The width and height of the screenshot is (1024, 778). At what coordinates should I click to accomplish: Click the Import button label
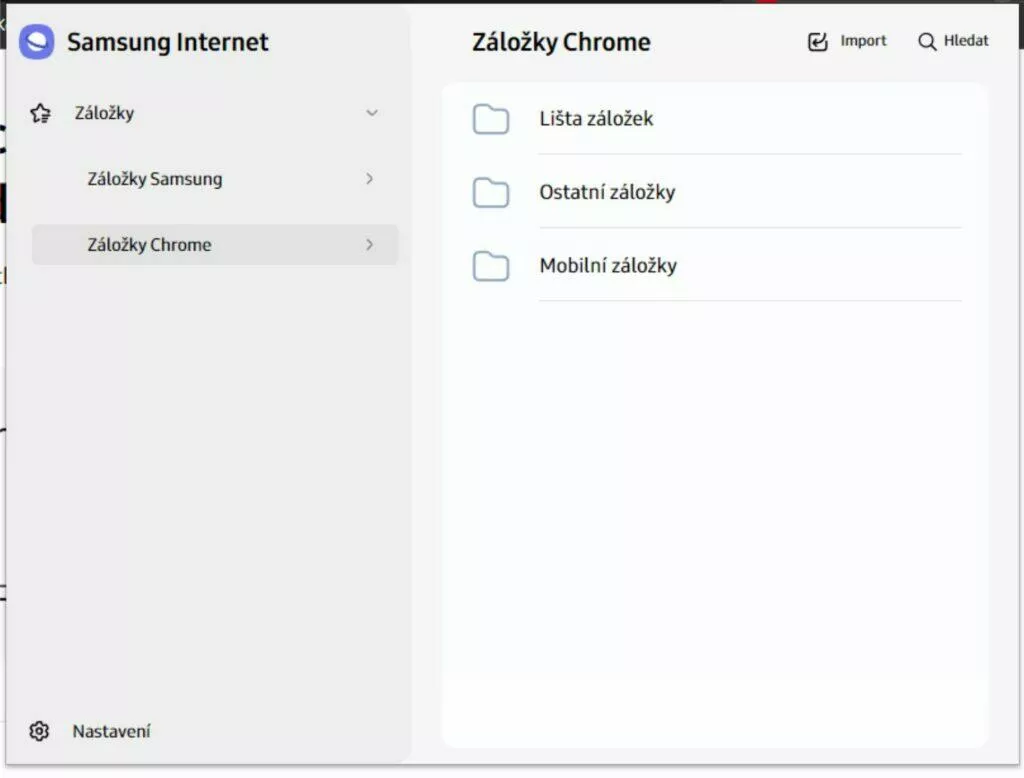[x=863, y=41]
